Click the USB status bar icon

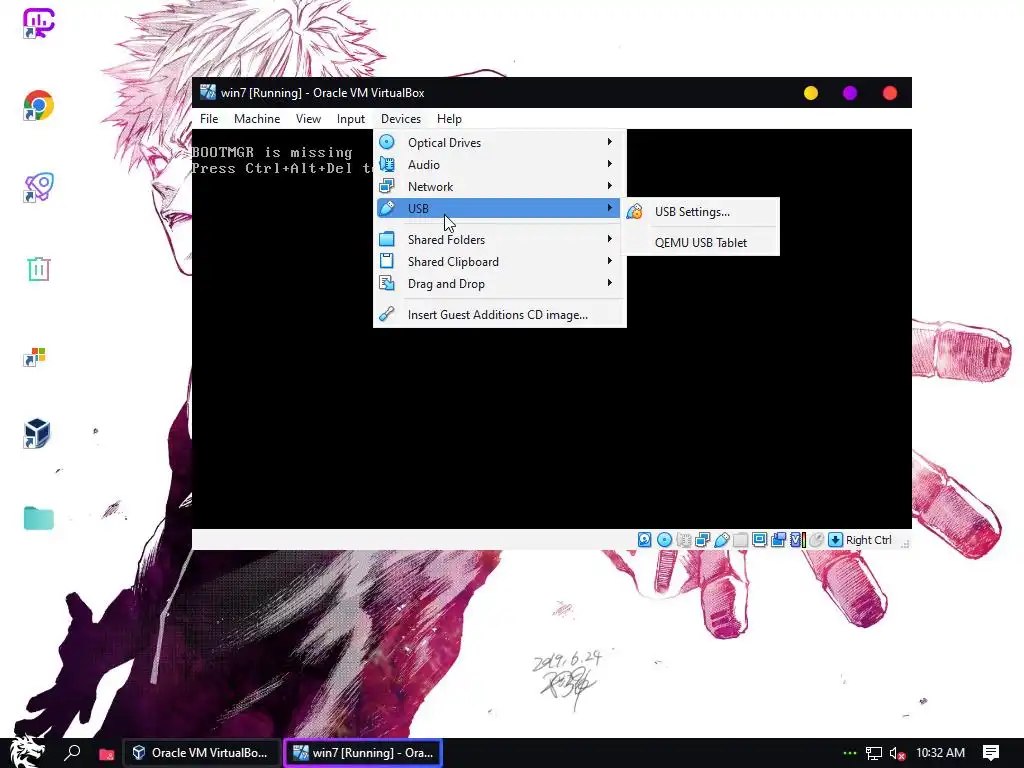(x=722, y=540)
